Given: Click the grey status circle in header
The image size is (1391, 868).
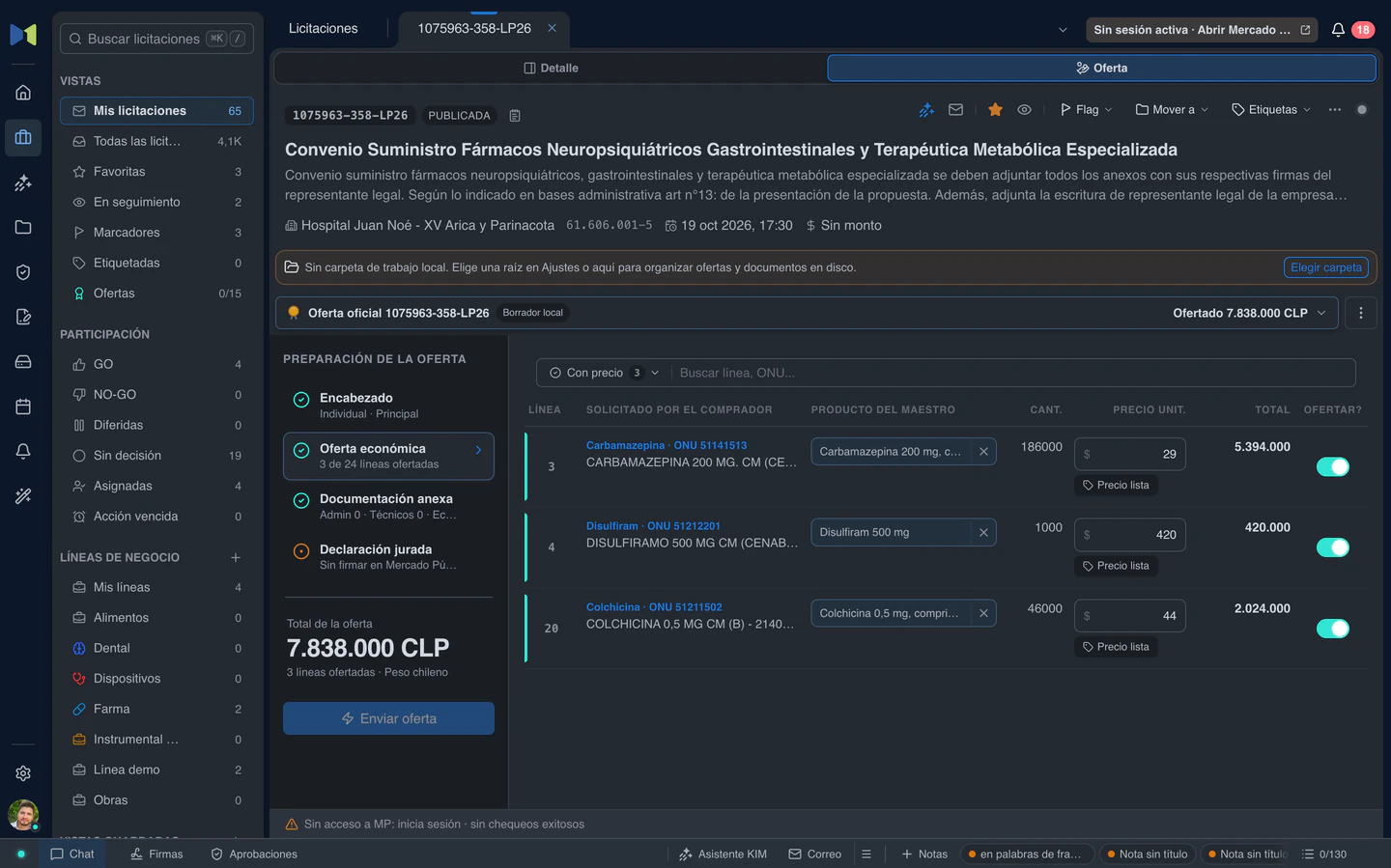Looking at the screenshot, I should (1362, 110).
